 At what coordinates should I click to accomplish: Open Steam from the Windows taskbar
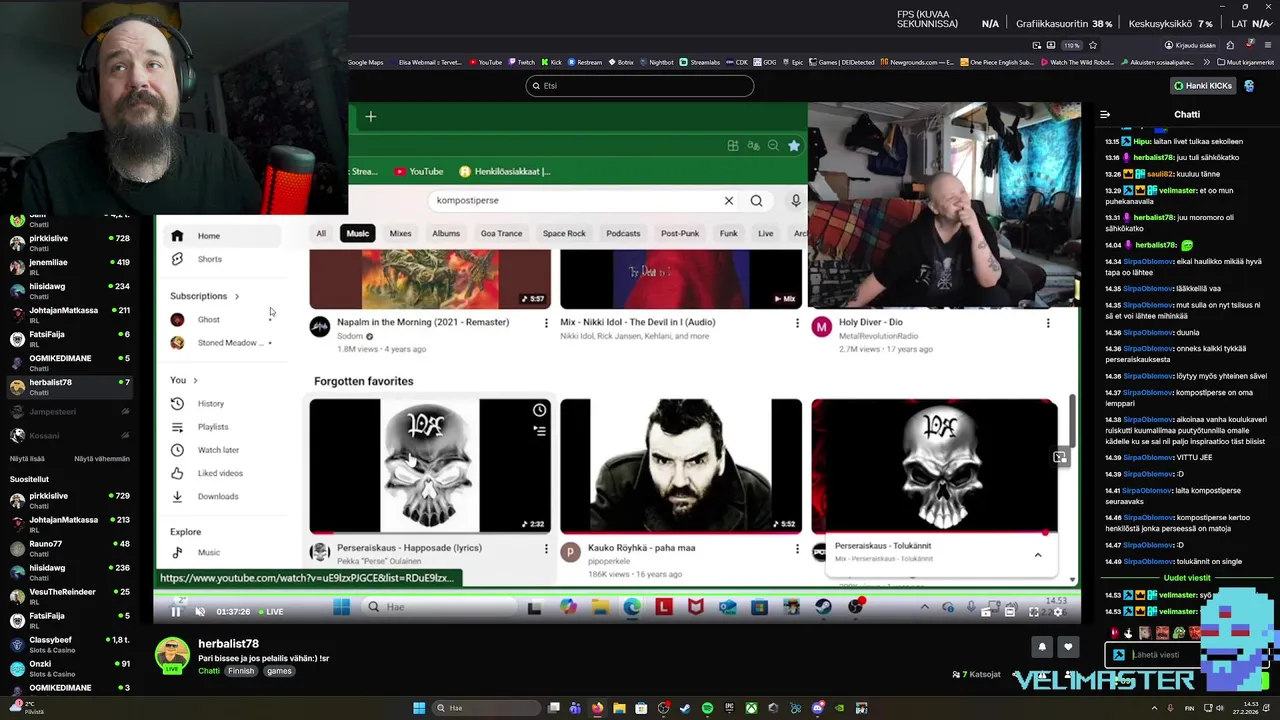[x=685, y=708]
